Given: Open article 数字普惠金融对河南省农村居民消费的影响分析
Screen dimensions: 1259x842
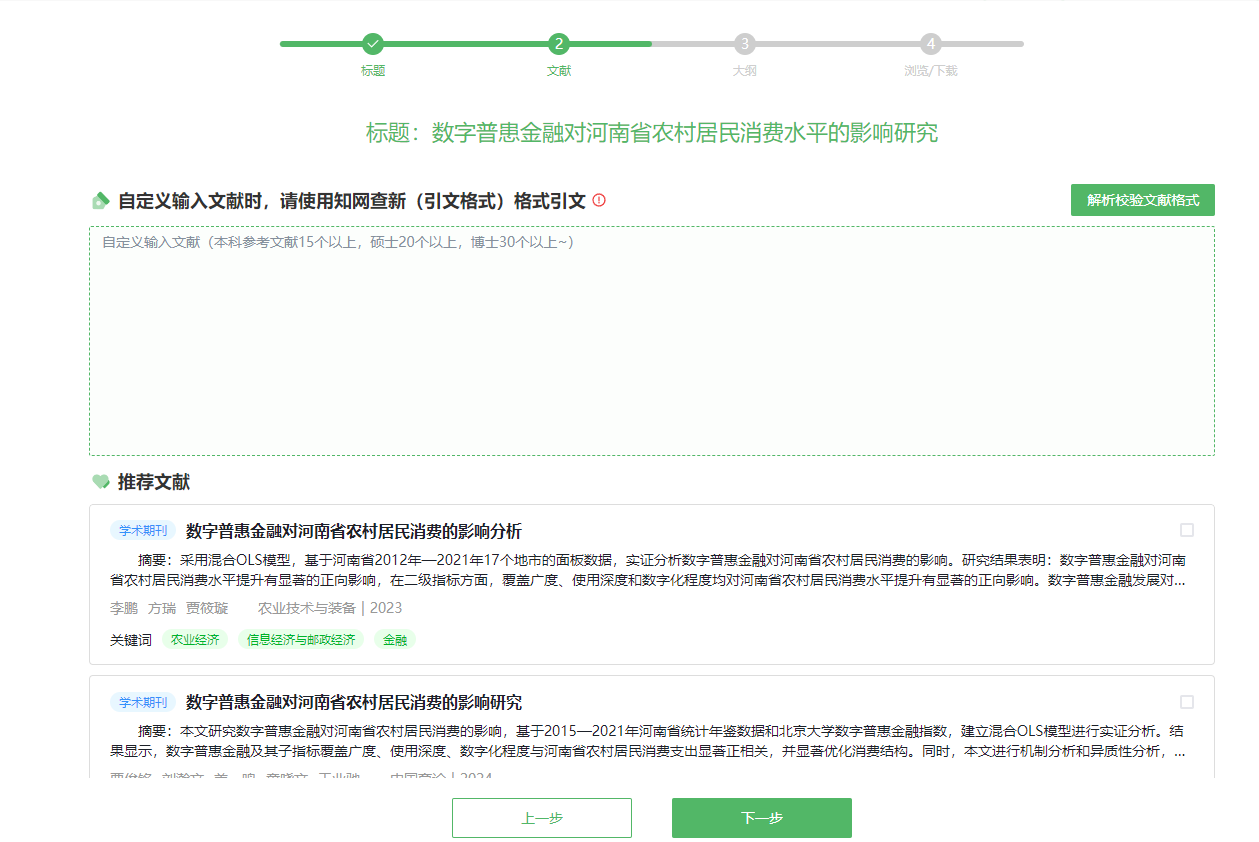Looking at the screenshot, I should (354, 531).
